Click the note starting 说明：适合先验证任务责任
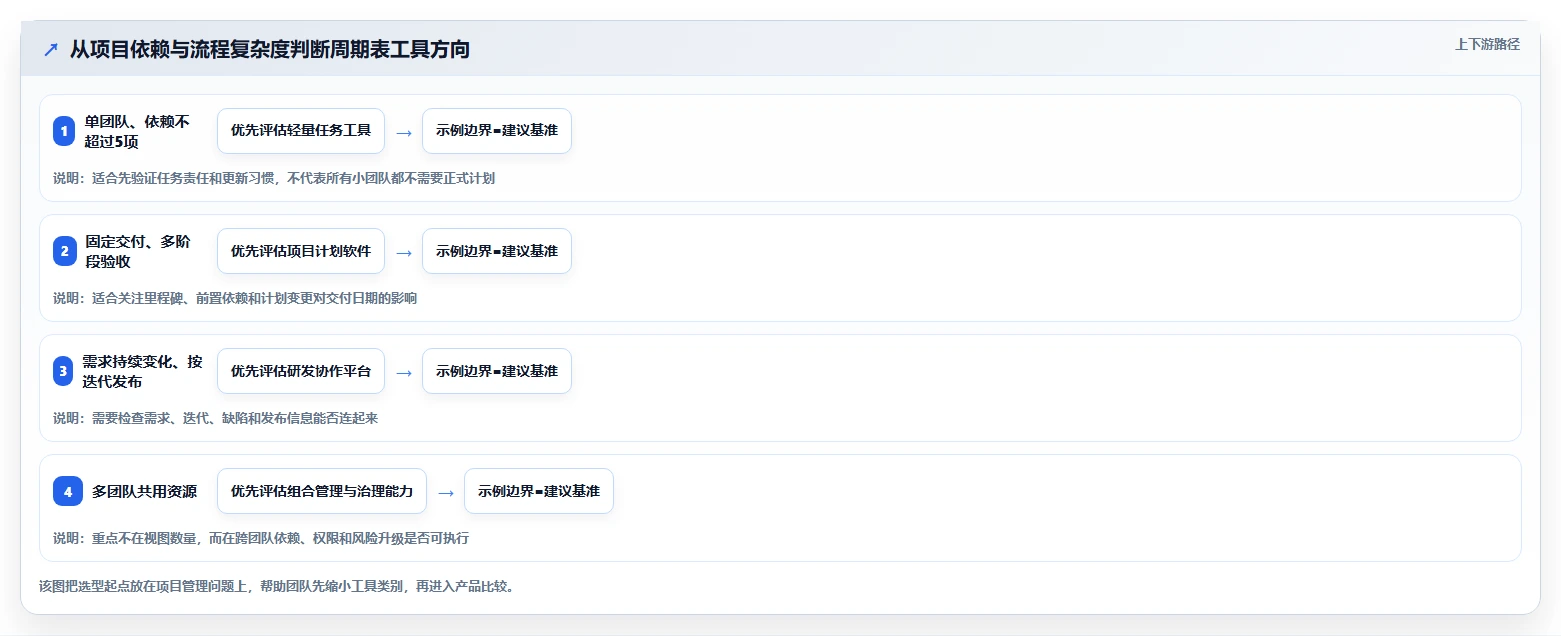The image size is (1561, 636). (x=274, y=178)
